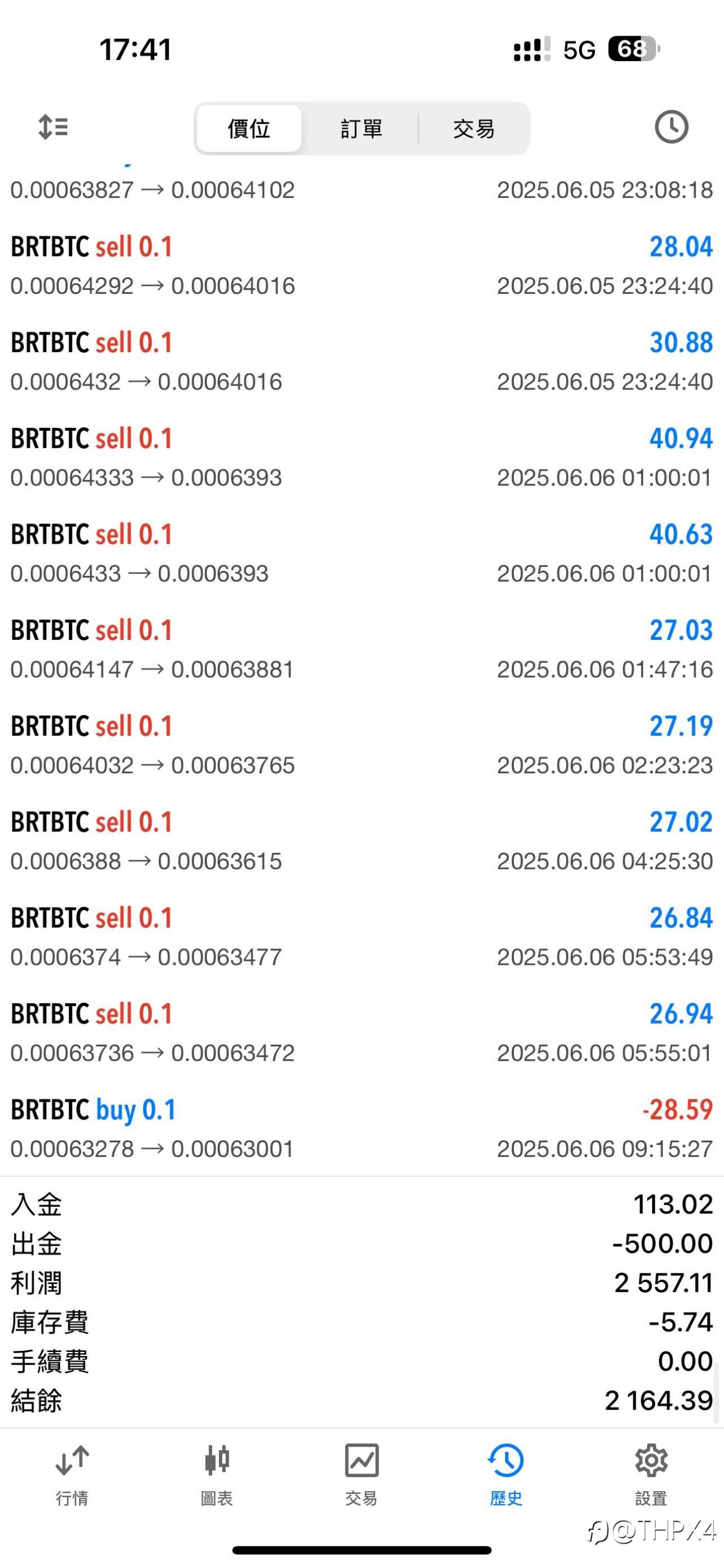Image resolution: width=724 pixels, height=1568 pixels.
Task: Tap the cellular signal bars icon
Action: (532, 49)
